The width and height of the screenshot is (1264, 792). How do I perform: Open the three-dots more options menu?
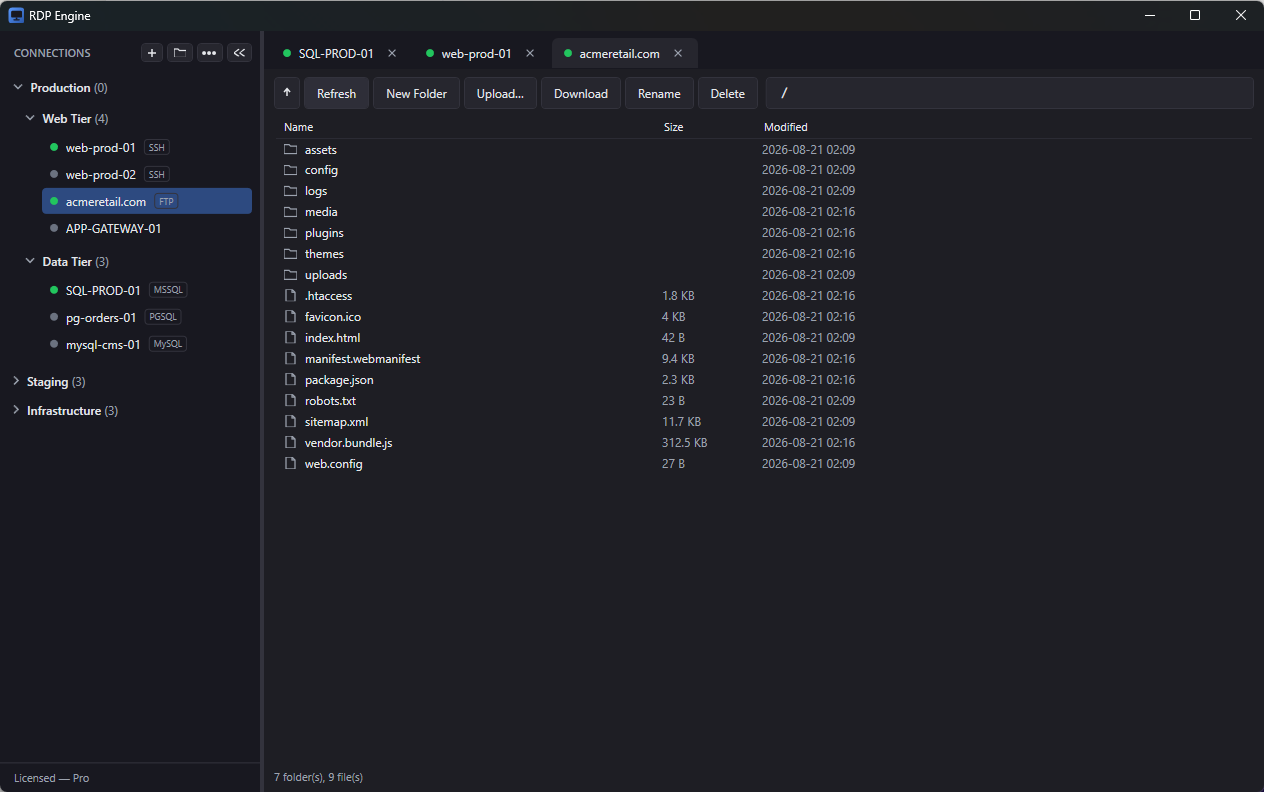pos(209,53)
